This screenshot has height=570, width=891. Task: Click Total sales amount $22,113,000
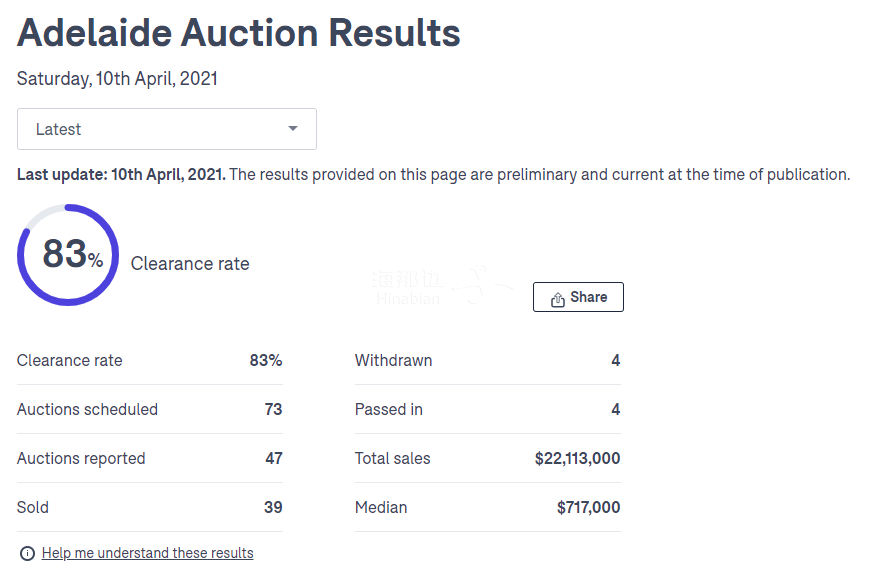577,458
